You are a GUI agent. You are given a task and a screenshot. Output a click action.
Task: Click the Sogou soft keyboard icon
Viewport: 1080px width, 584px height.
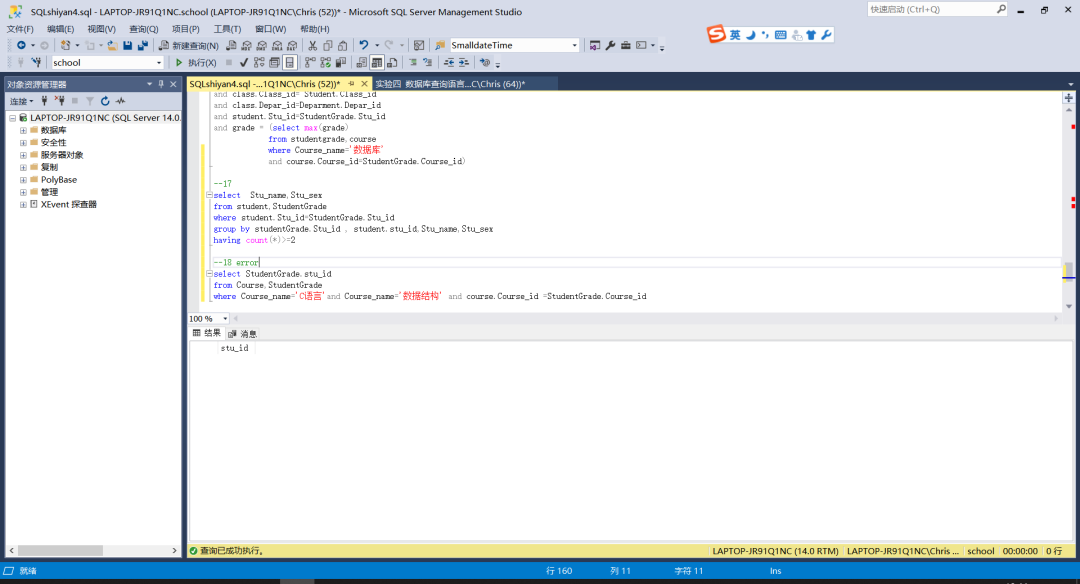[x=780, y=35]
